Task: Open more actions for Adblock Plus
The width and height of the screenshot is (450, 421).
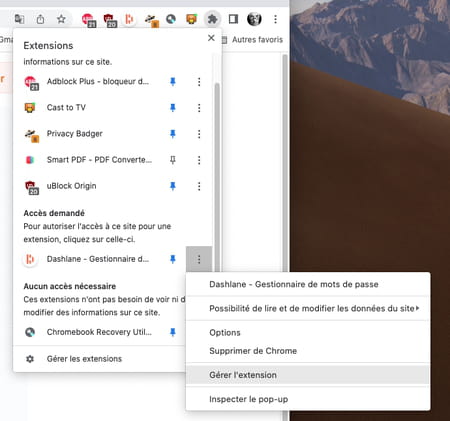Action: (199, 82)
